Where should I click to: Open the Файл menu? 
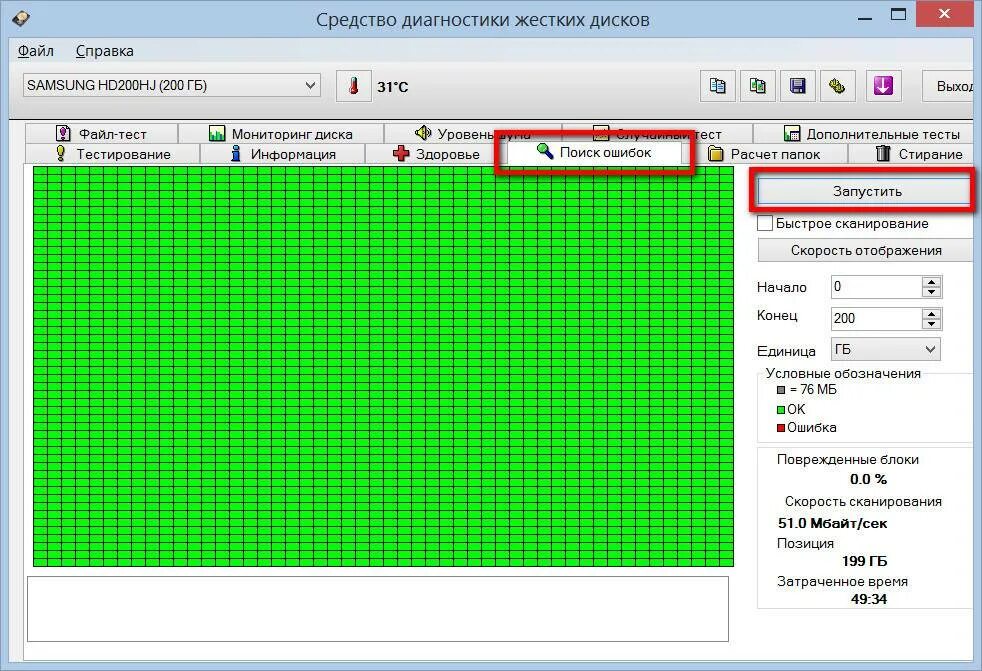(x=36, y=51)
